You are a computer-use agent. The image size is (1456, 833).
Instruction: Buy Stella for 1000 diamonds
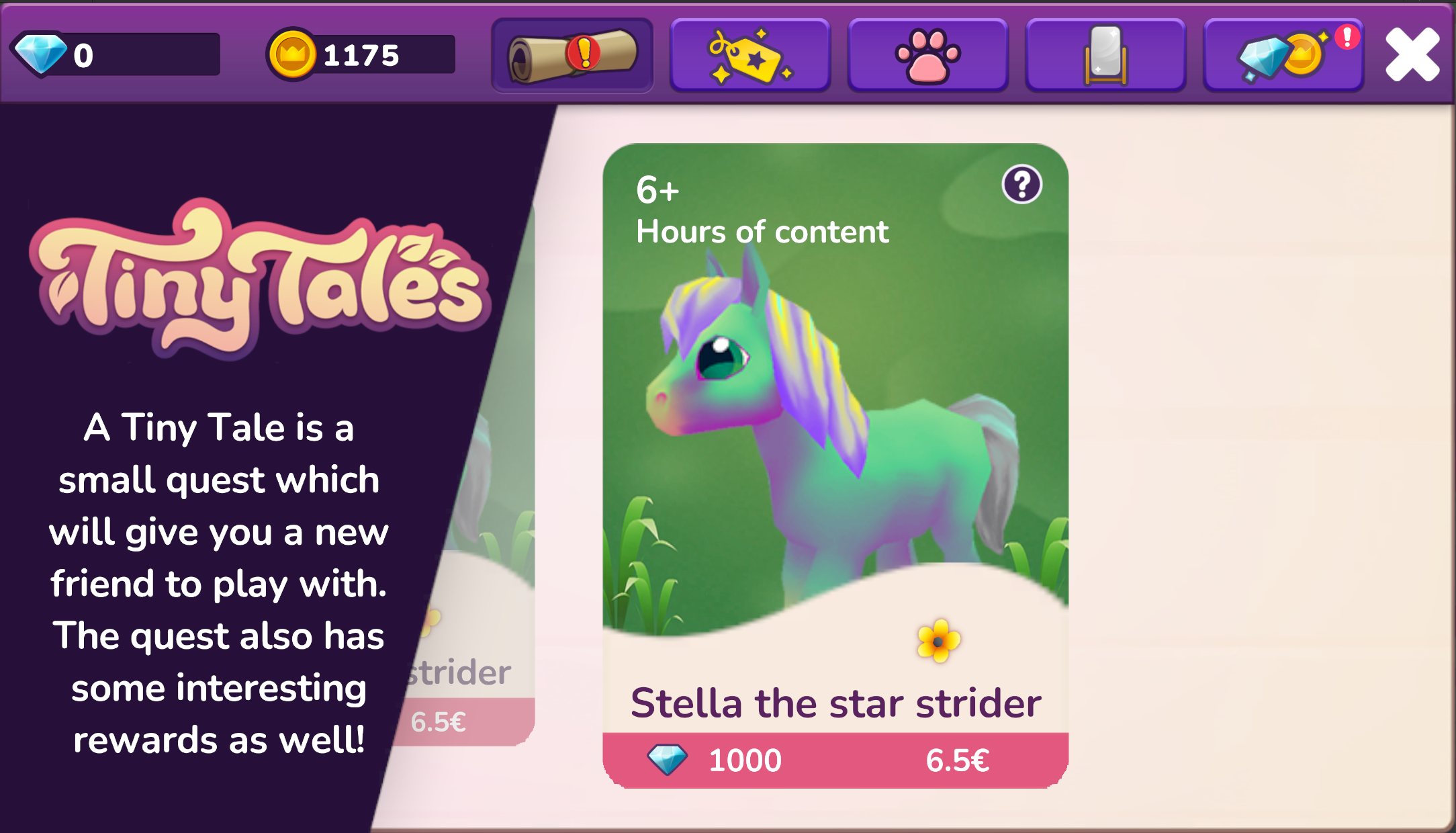(715, 760)
